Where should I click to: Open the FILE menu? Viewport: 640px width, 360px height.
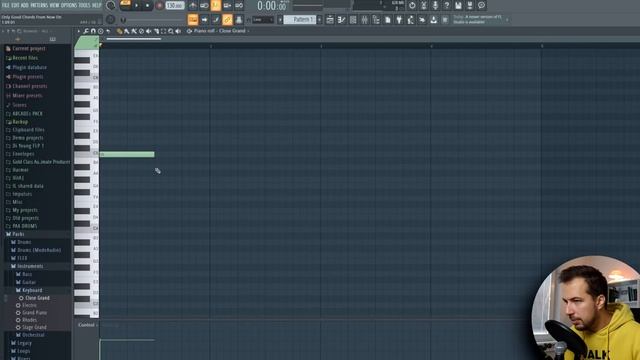click(x=5, y=5)
